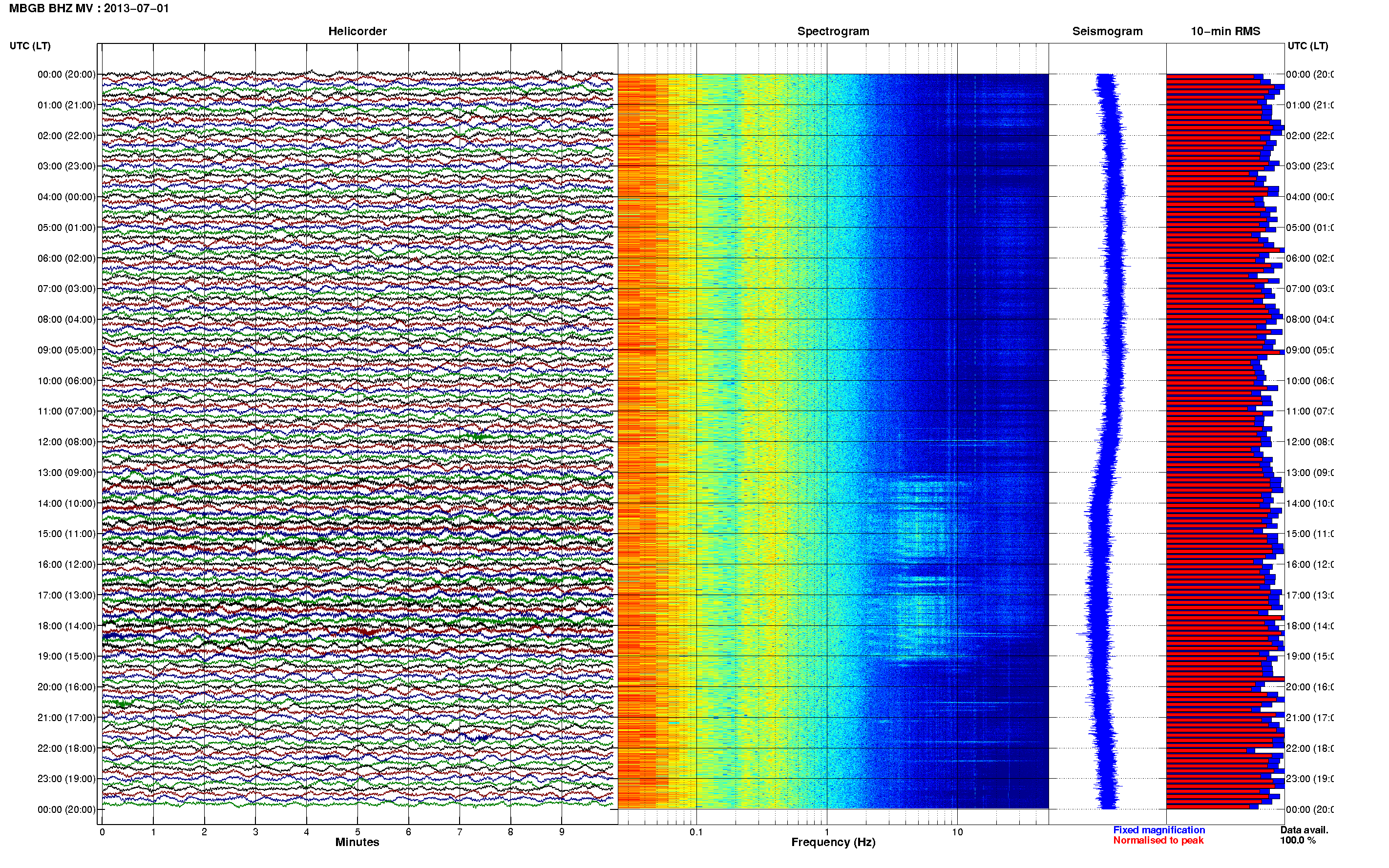1389x868 pixels.
Task: Click the Helicorder panel heading
Action: click(357, 32)
